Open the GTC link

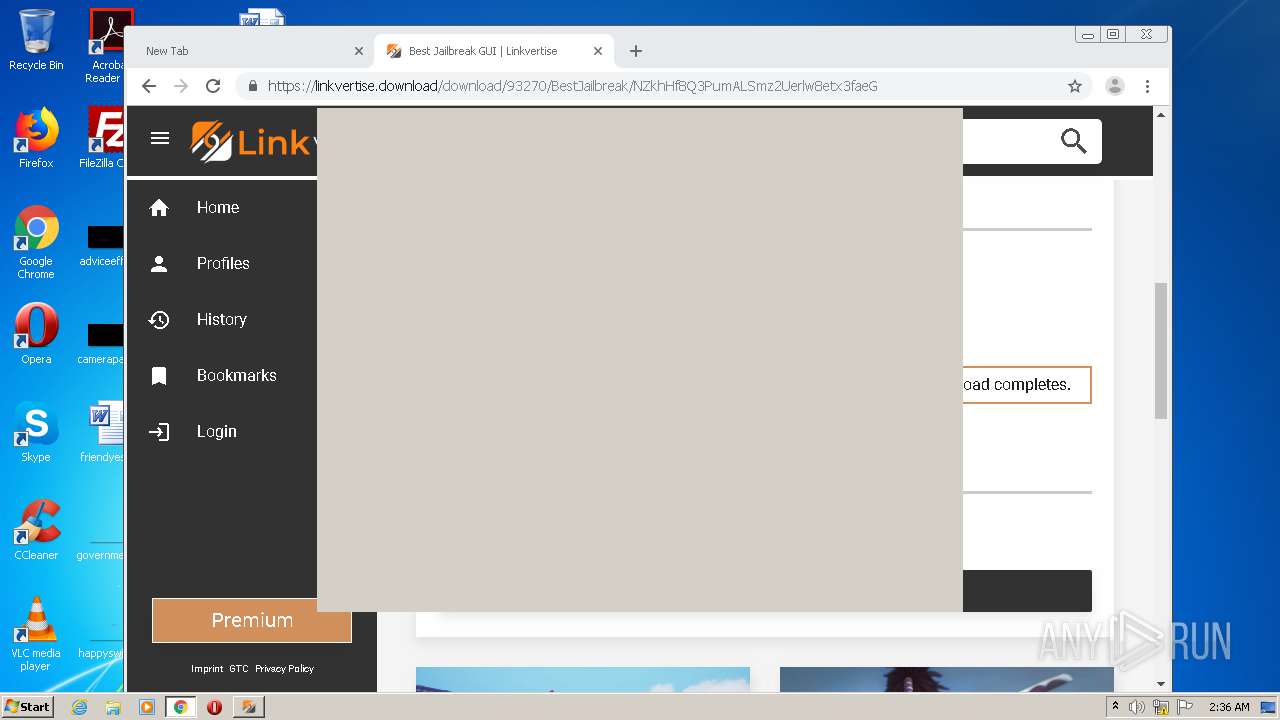[x=239, y=669]
